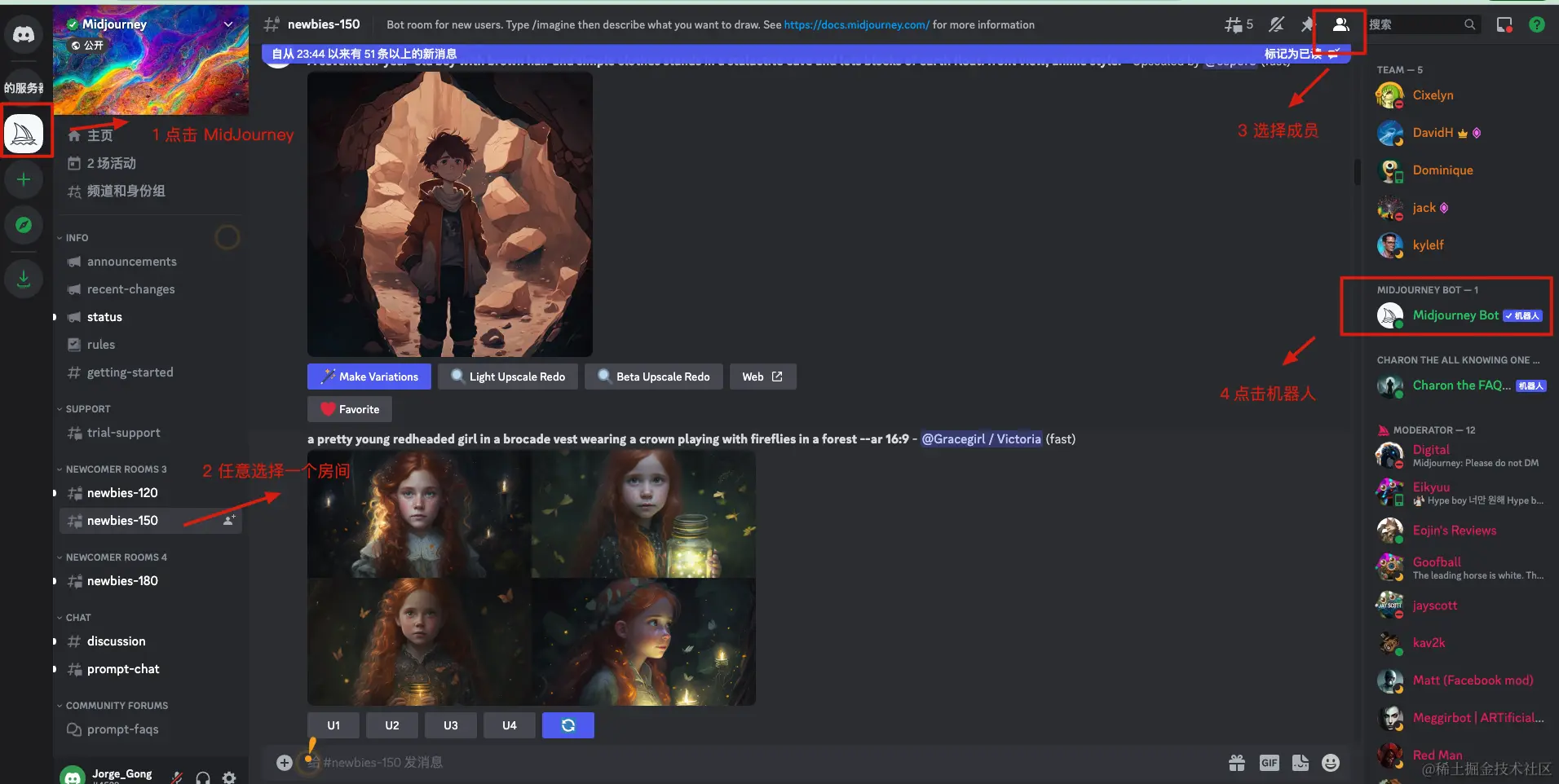The width and height of the screenshot is (1559, 784).
Task: Open Discord direct messages home icon
Action: (24, 34)
